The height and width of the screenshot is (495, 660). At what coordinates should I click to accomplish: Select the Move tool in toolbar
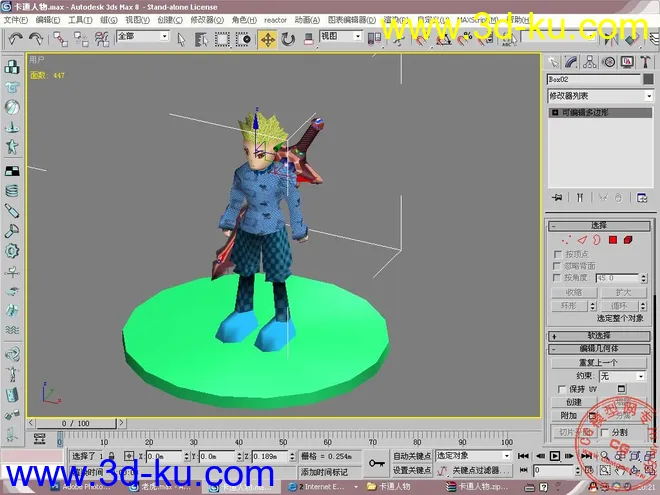(x=267, y=38)
